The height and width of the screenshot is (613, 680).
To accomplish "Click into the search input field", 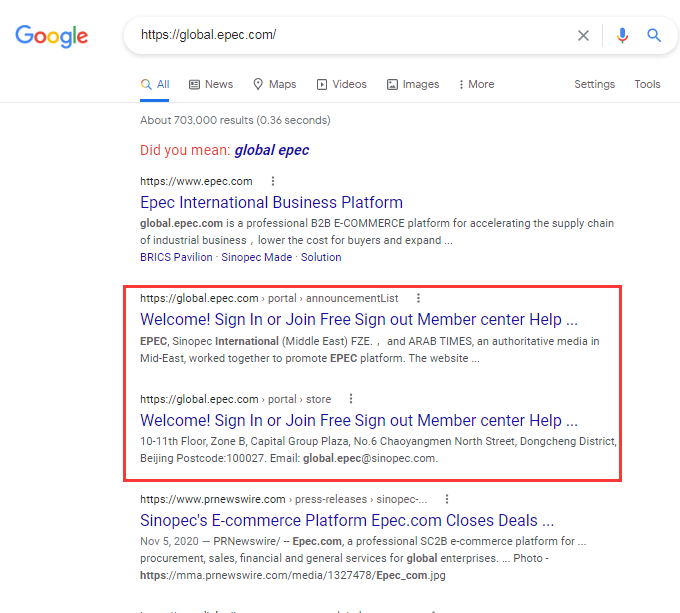I will tap(351, 35).
